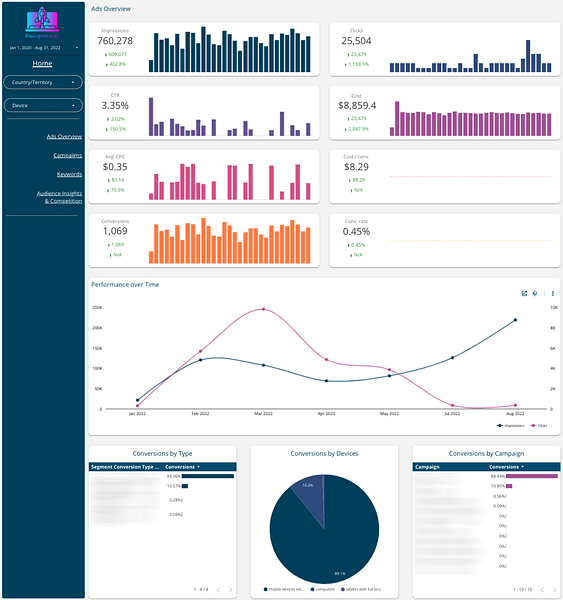Click the Mar 2022 peak point on Clicks line

pos(263,309)
